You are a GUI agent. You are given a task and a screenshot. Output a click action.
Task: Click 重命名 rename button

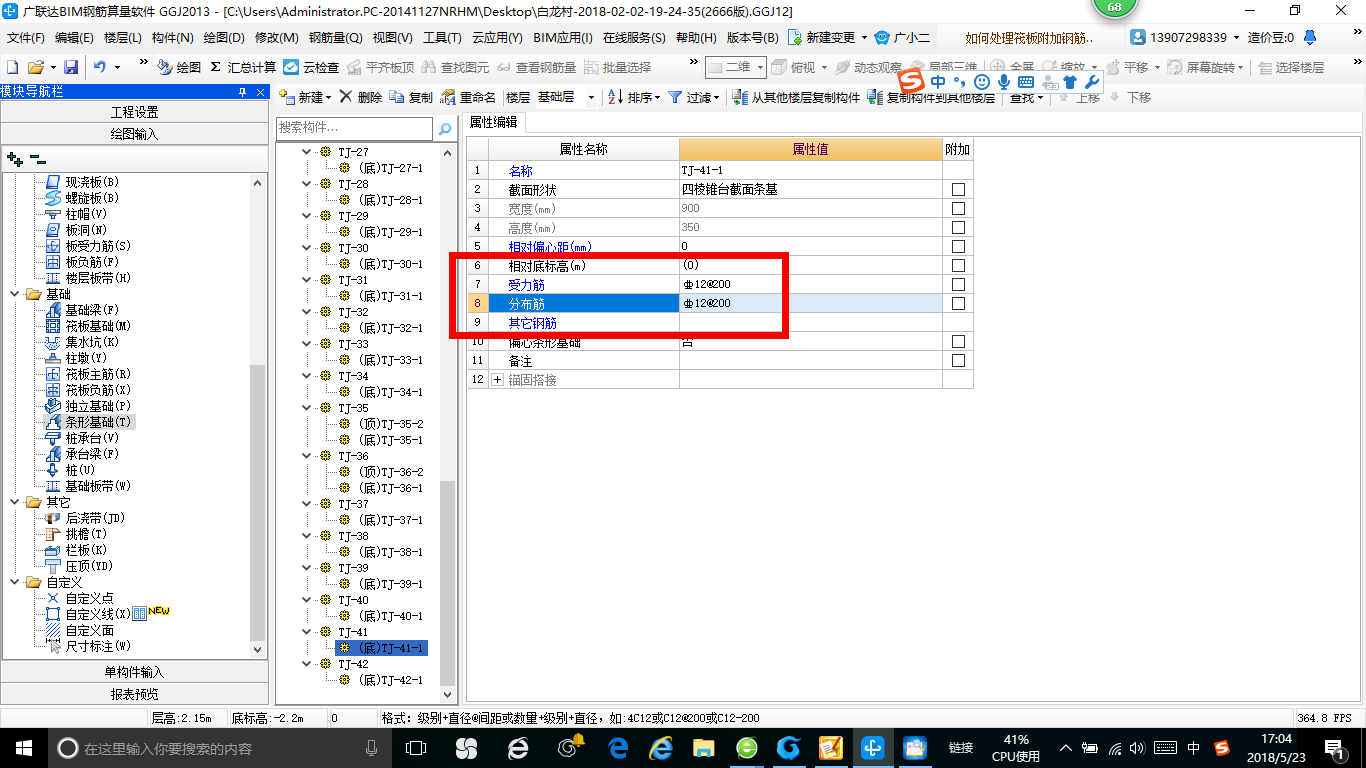coord(468,97)
